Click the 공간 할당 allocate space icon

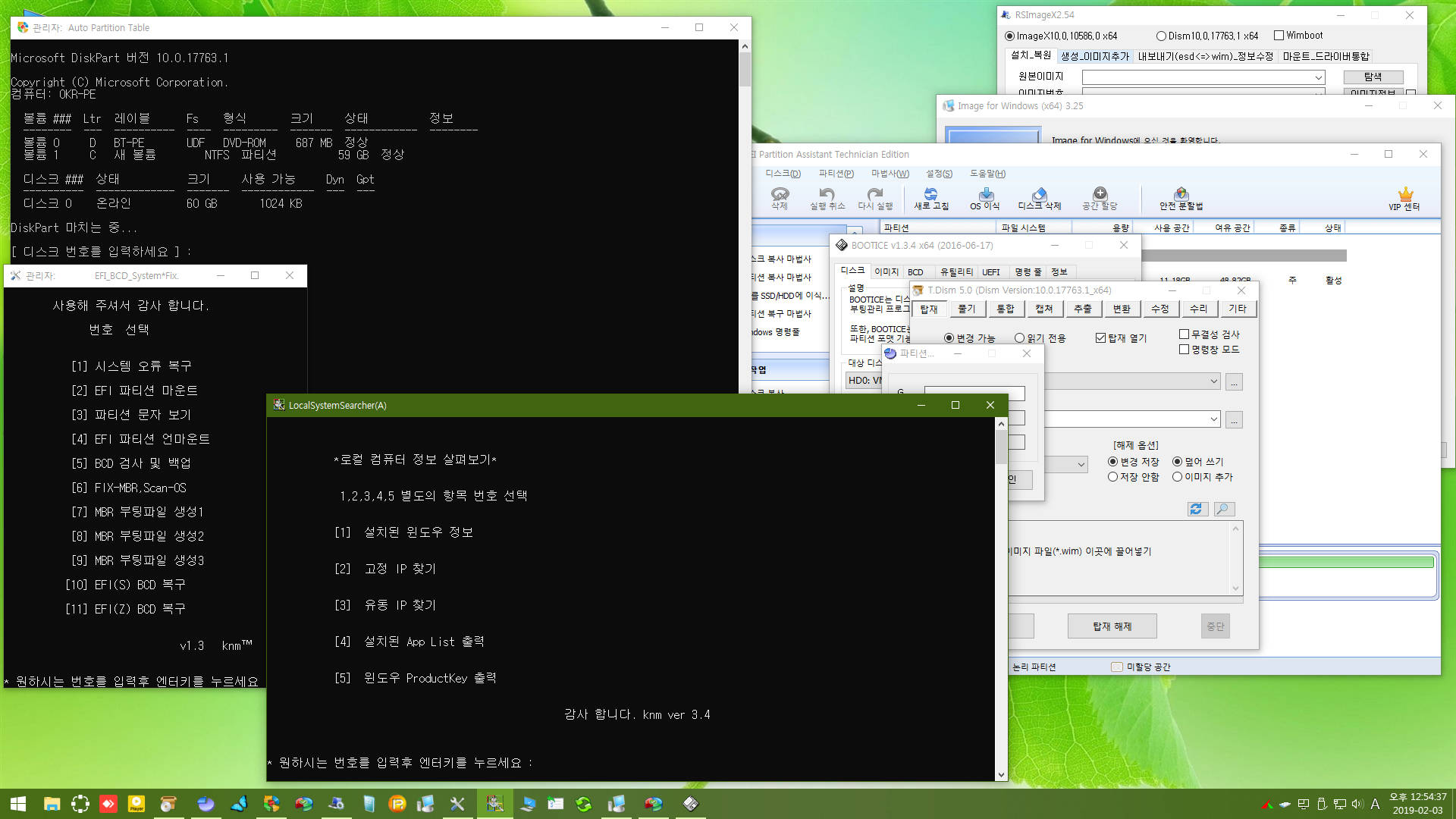1100,199
